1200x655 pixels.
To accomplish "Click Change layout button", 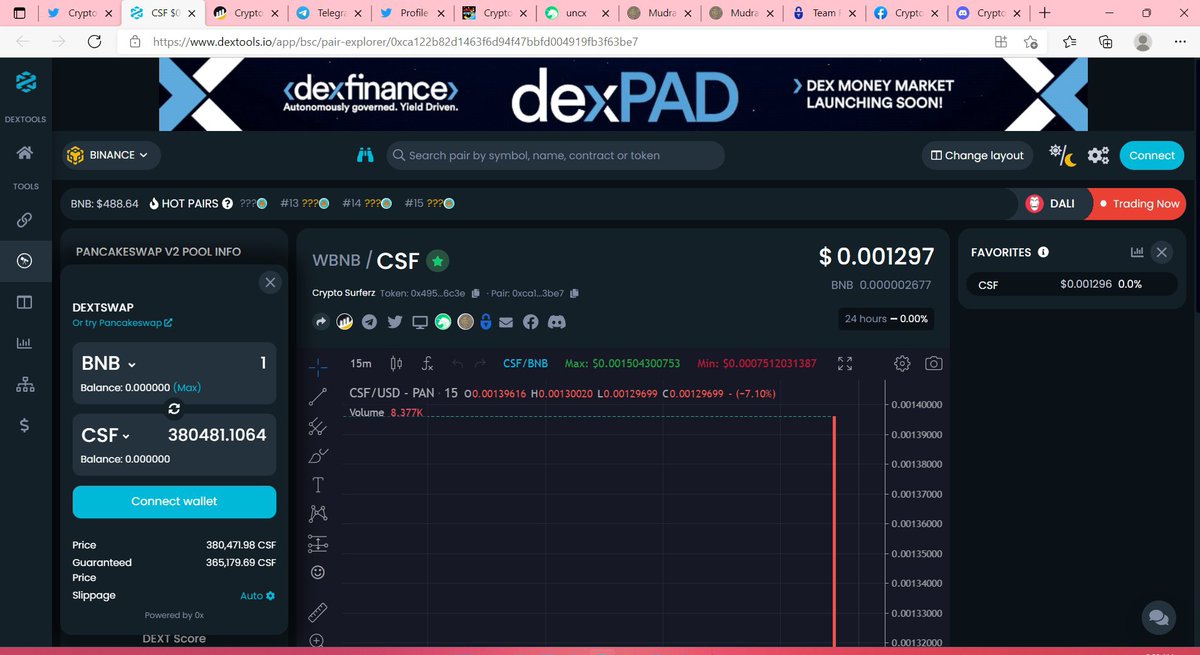I will click(977, 155).
